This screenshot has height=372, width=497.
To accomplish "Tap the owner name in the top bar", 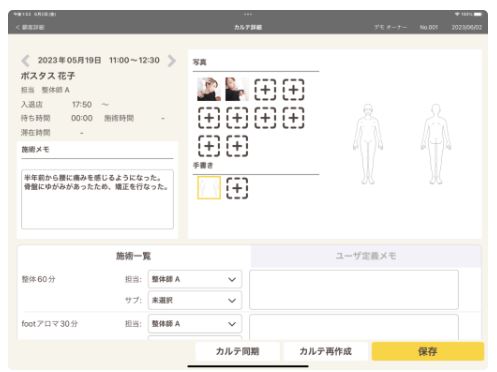I will tap(390, 27).
